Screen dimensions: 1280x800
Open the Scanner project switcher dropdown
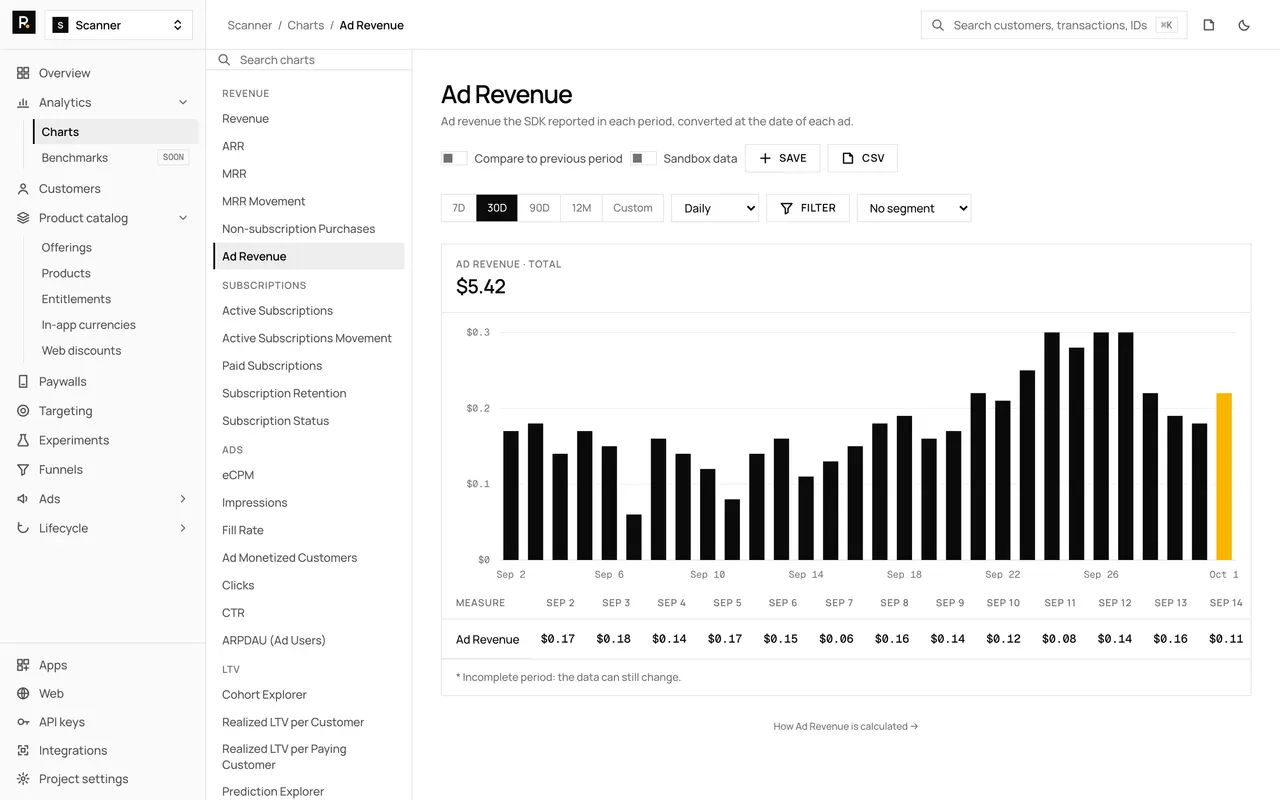[x=119, y=25]
